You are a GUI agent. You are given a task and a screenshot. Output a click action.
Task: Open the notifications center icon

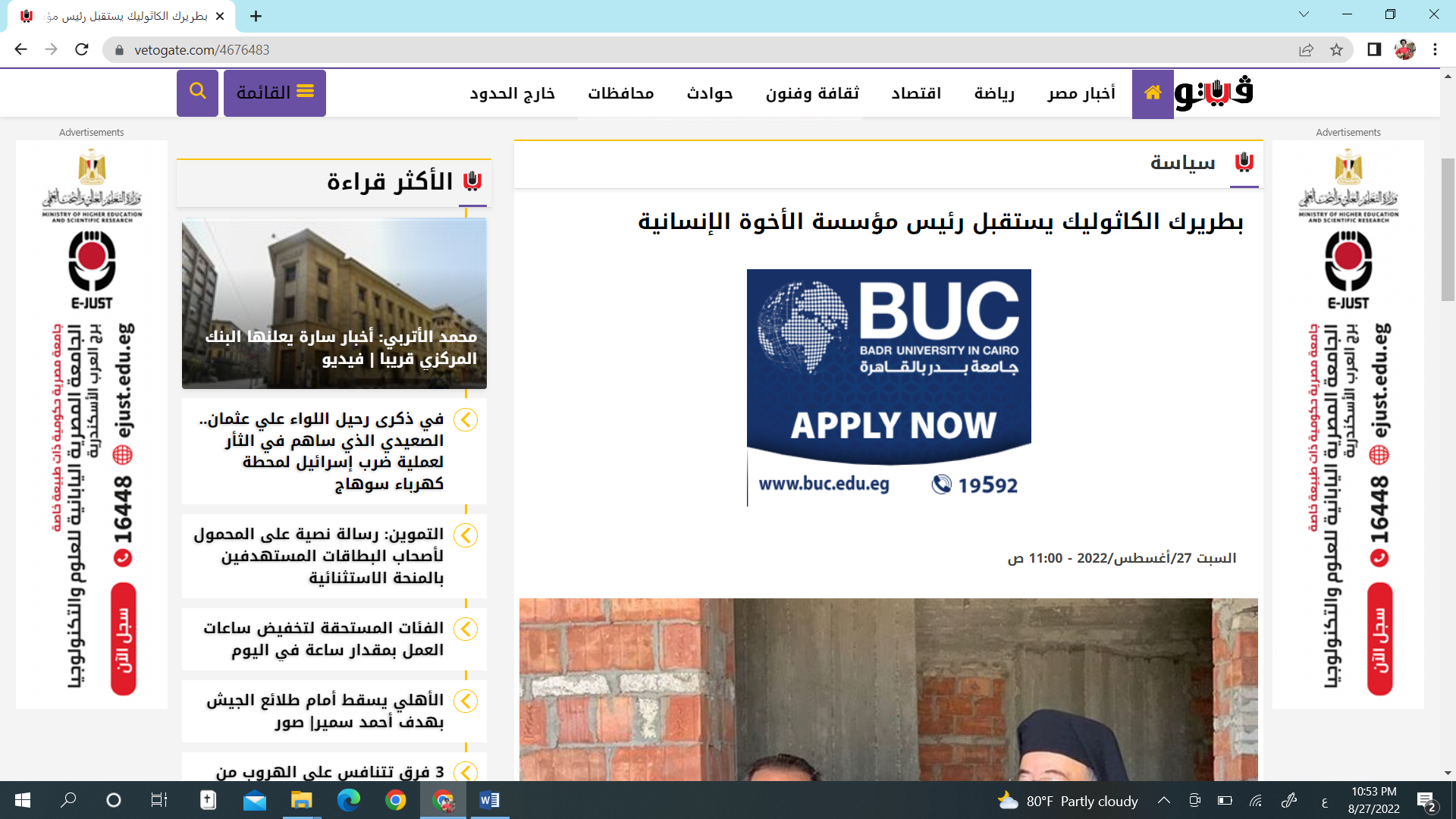[1426, 801]
